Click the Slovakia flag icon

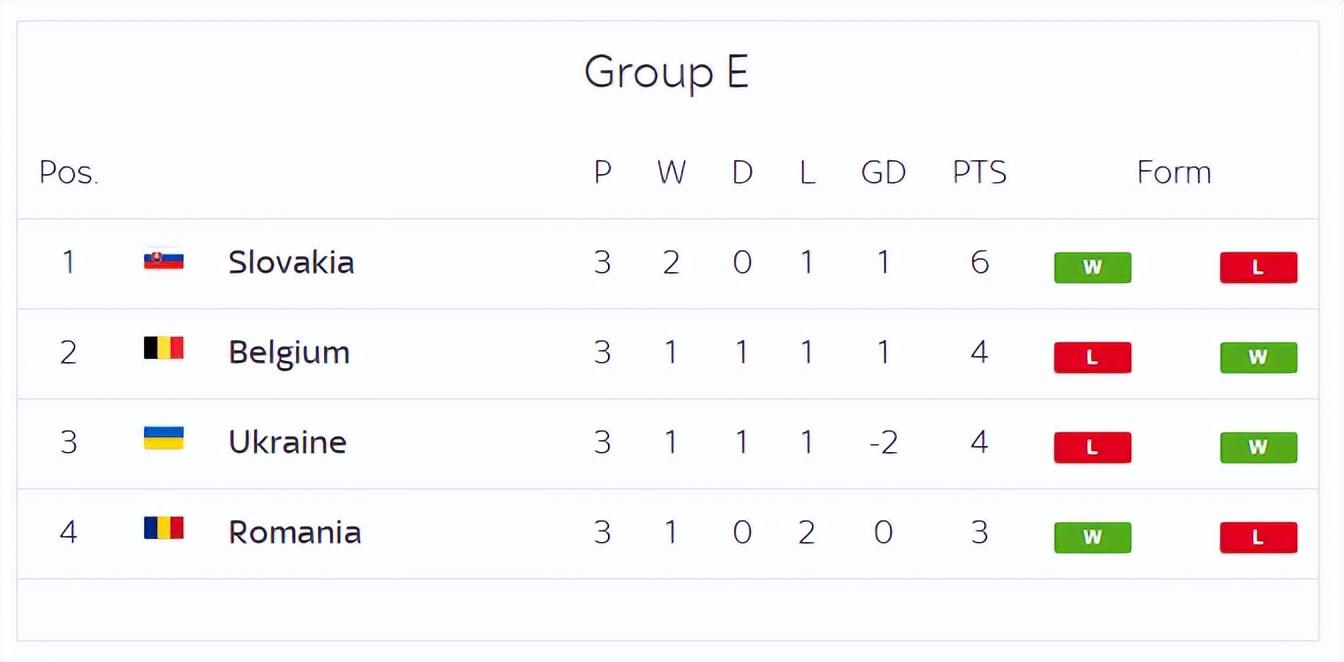pyautogui.click(x=163, y=259)
